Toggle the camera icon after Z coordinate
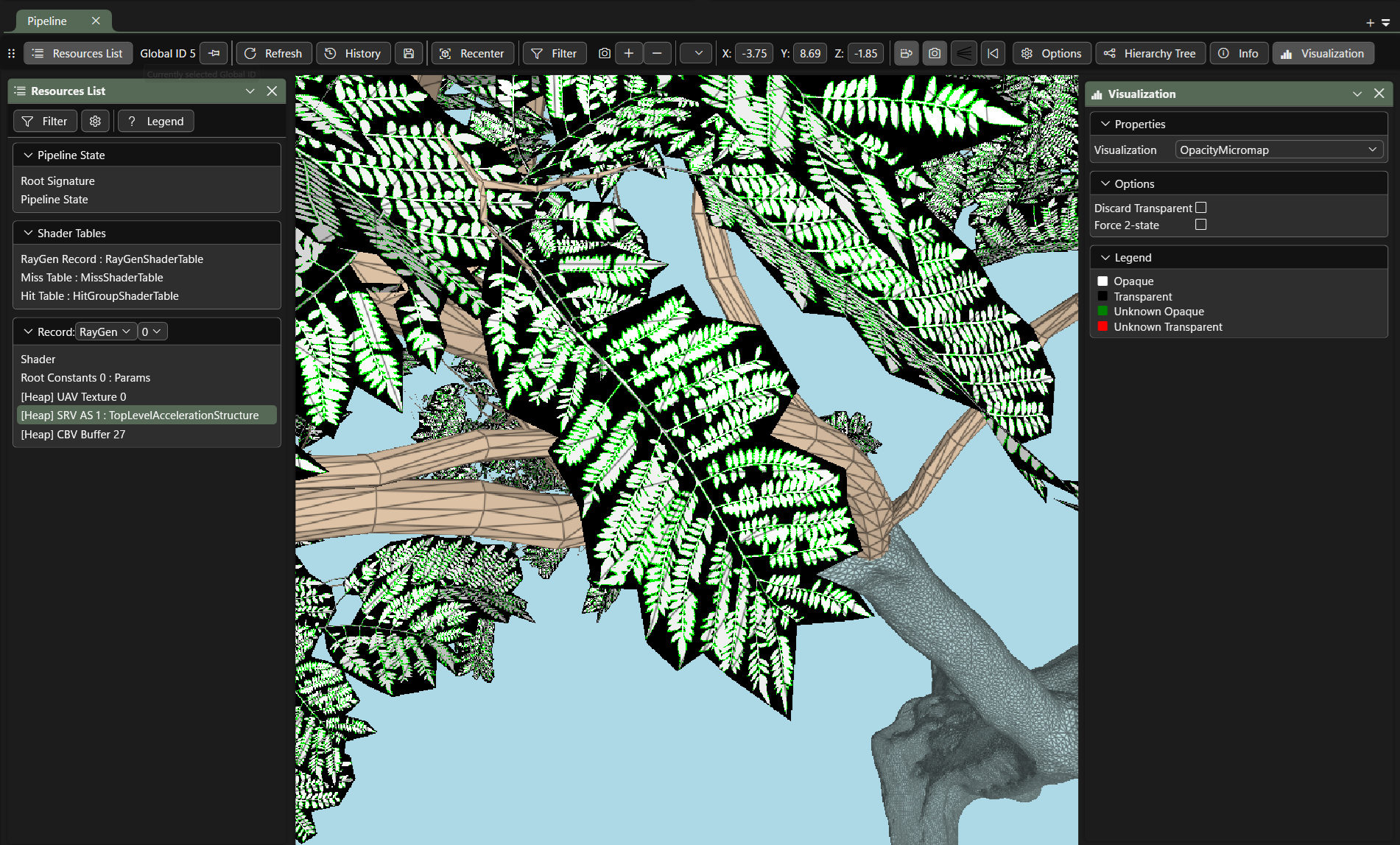Viewport: 1400px width, 845px height. pos(935,53)
